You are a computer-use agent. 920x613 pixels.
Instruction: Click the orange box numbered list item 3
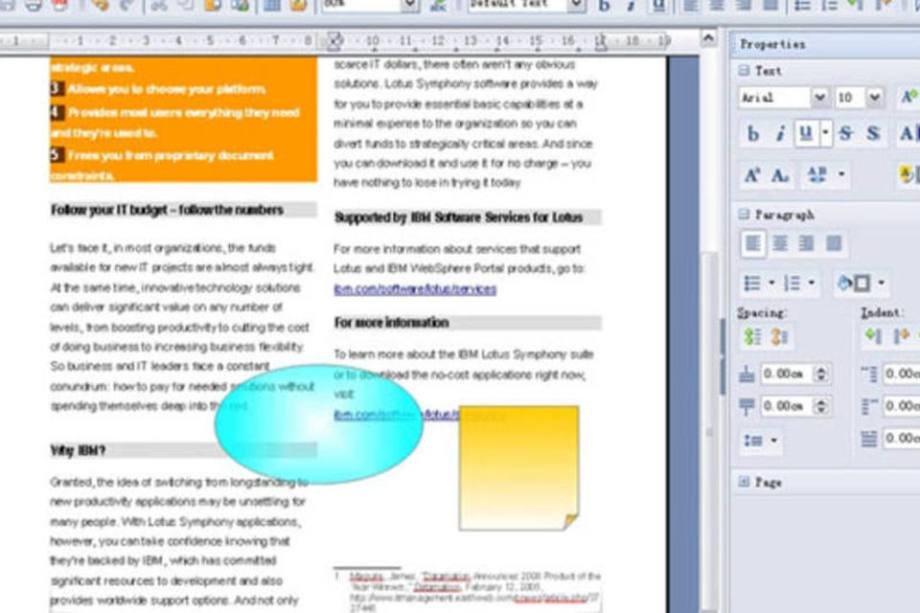coord(158,89)
